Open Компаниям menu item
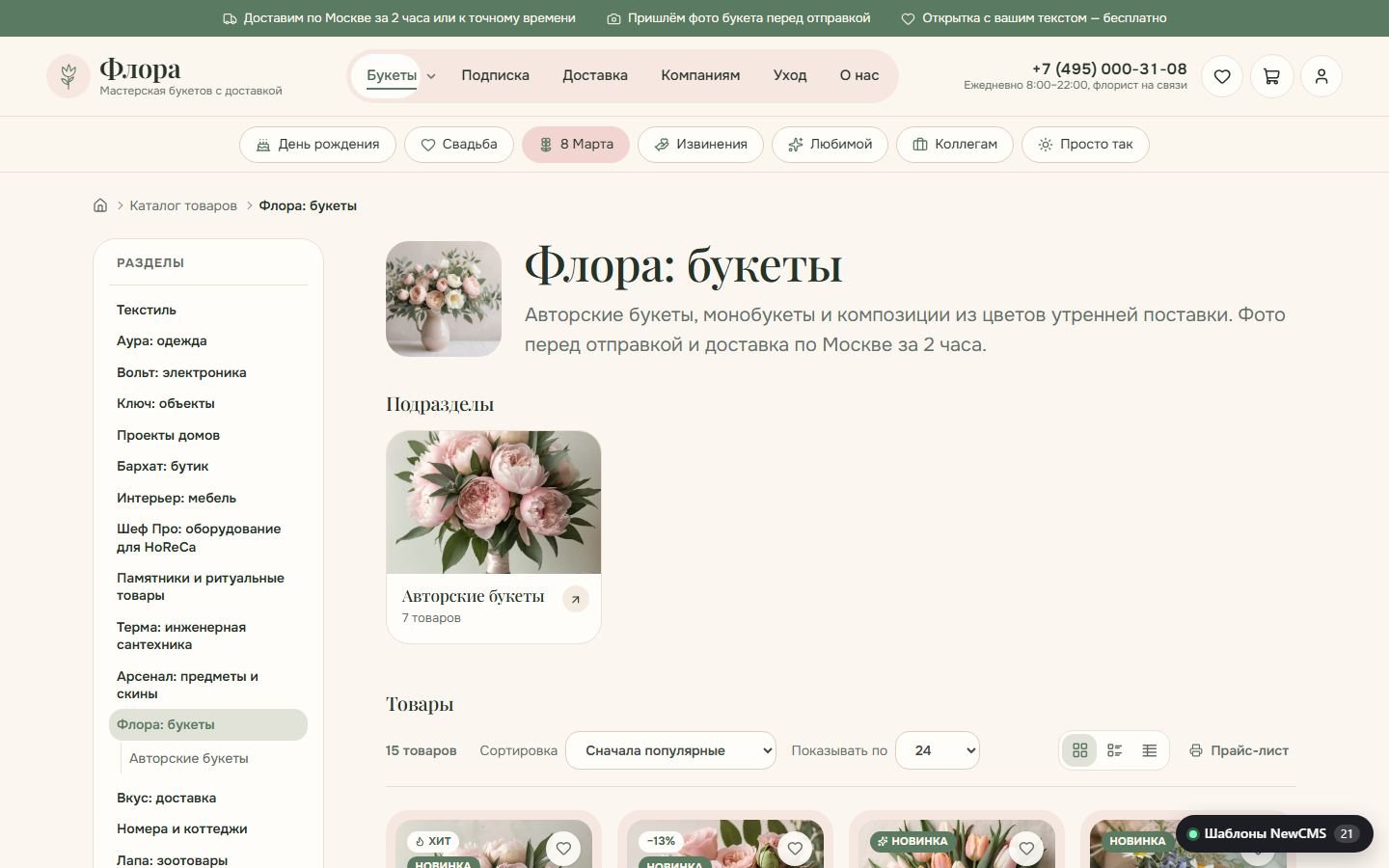 [700, 75]
